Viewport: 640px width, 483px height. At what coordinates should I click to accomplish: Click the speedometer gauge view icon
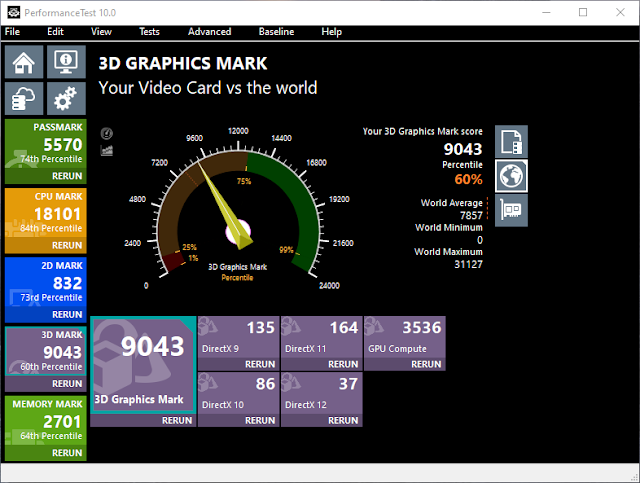point(107,133)
